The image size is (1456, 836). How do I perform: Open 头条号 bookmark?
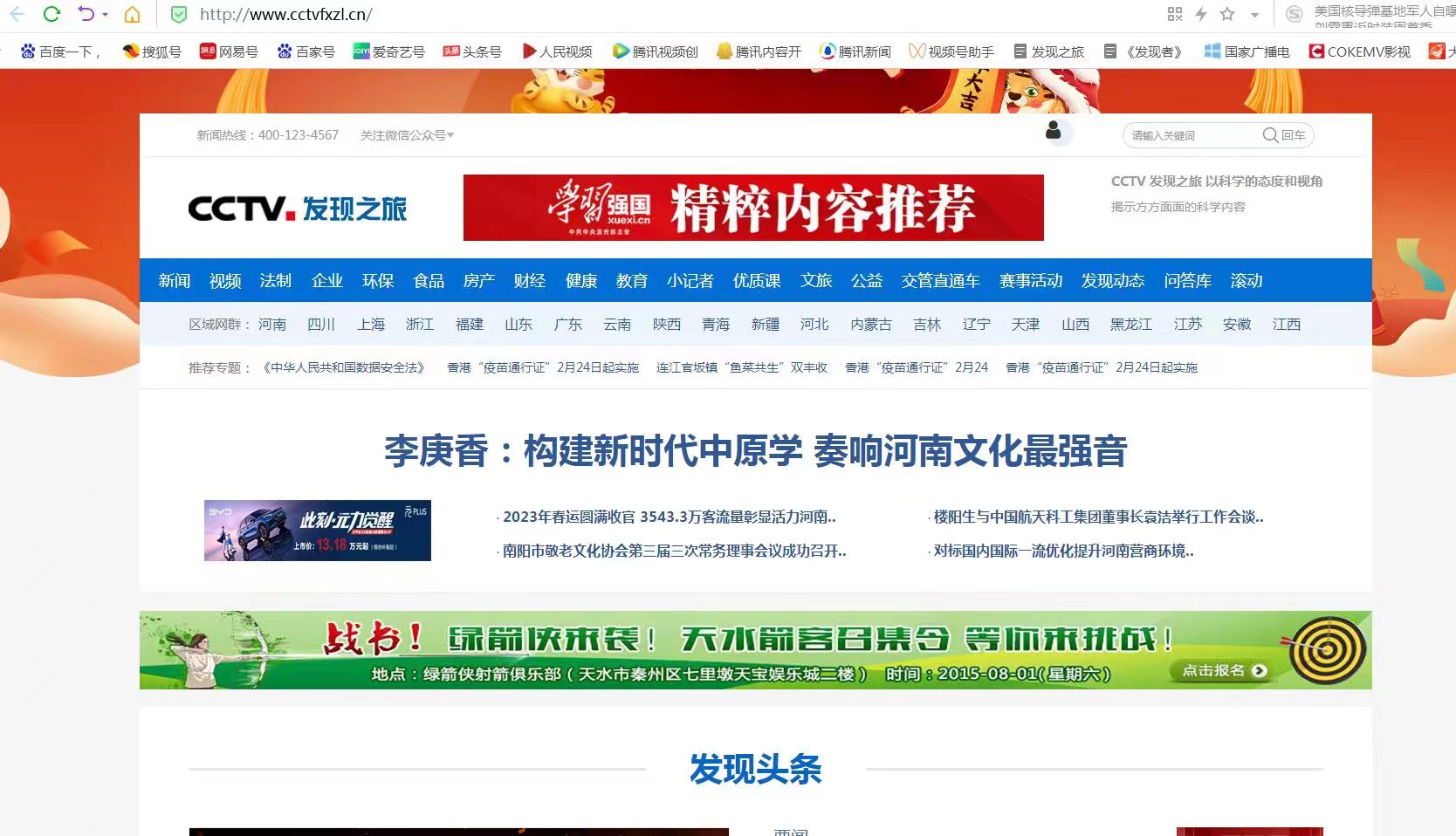tap(472, 51)
